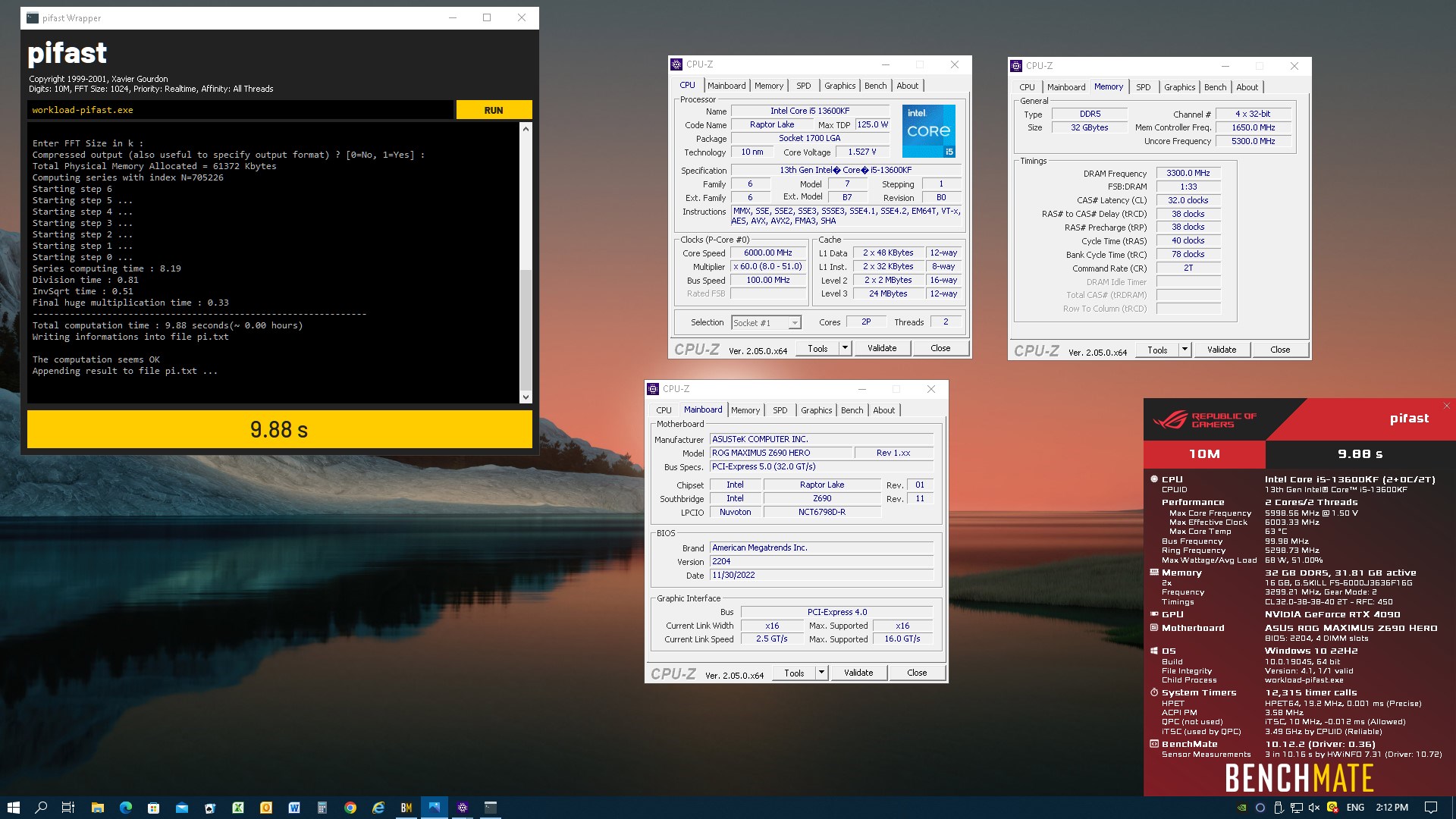Click the circle tray icon

[x=1260, y=808]
